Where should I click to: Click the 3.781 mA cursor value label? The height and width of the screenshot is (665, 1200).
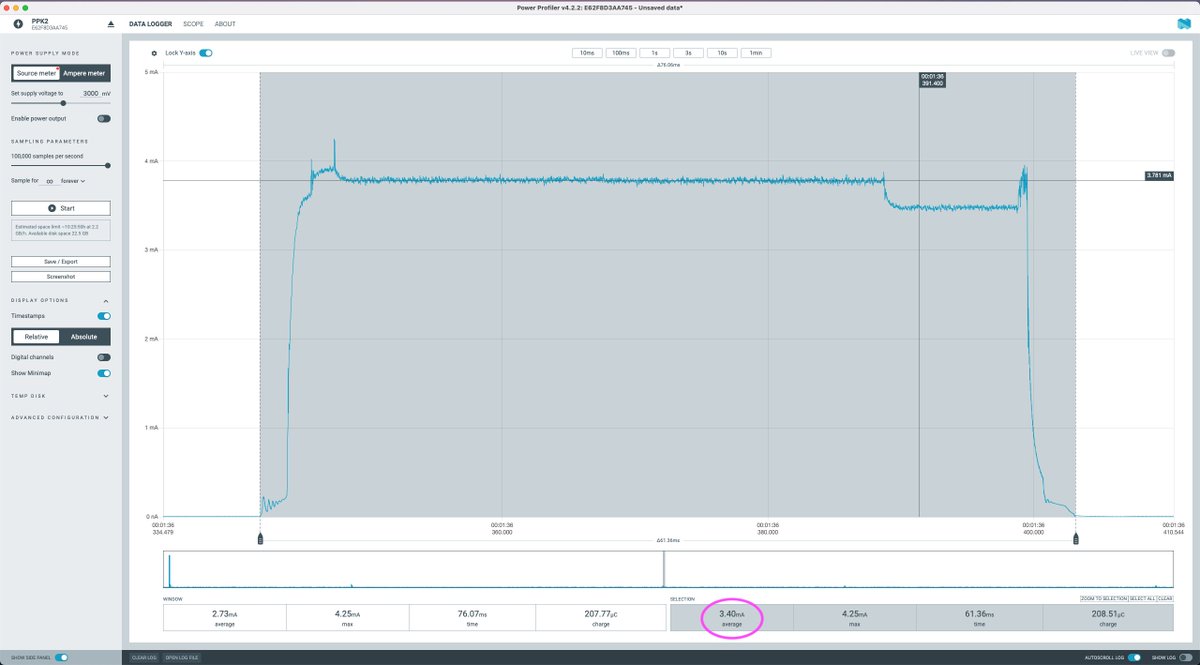[x=1158, y=176]
